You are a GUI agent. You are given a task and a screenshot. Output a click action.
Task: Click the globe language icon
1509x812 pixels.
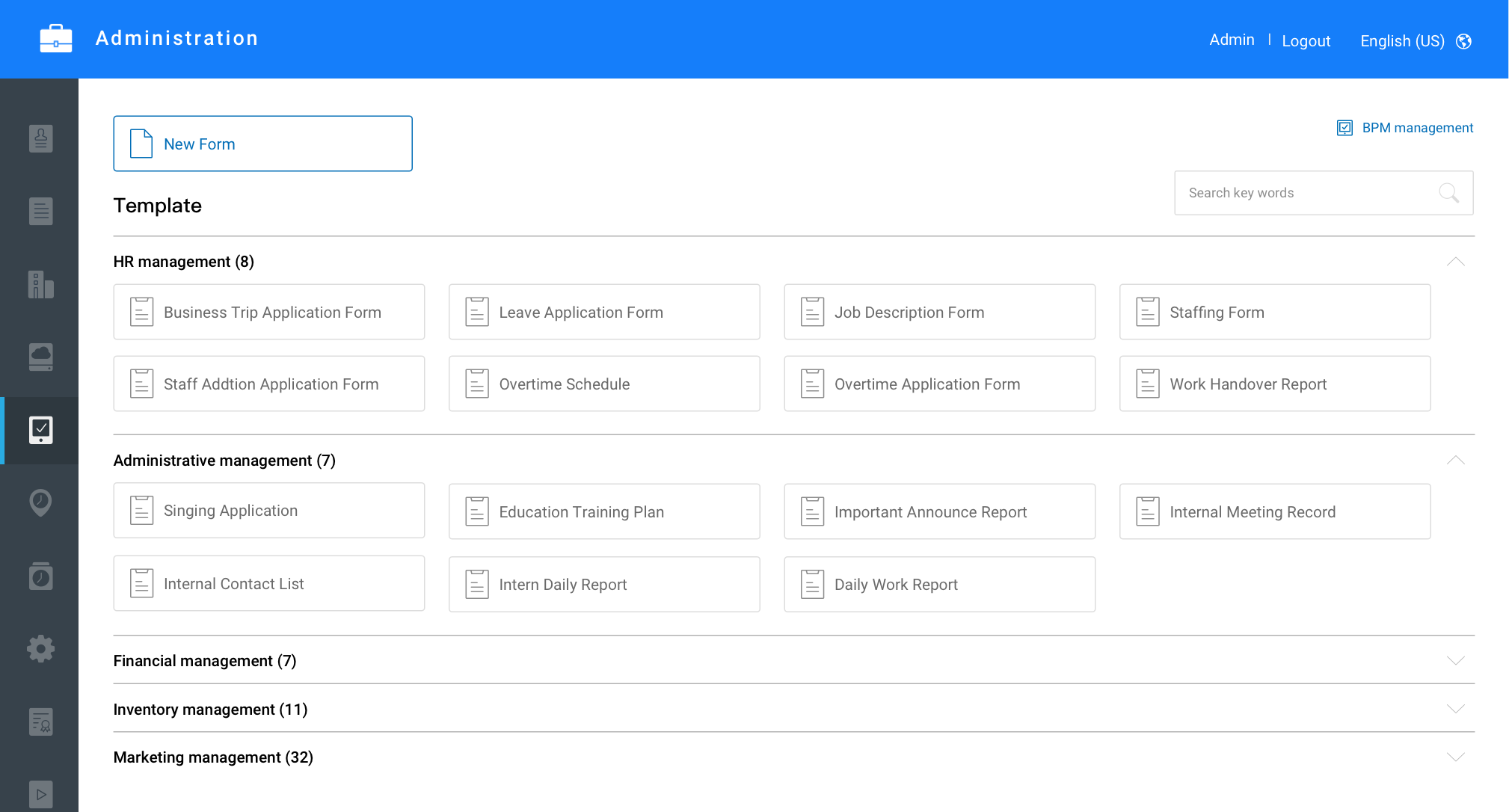click(1464, 41)
